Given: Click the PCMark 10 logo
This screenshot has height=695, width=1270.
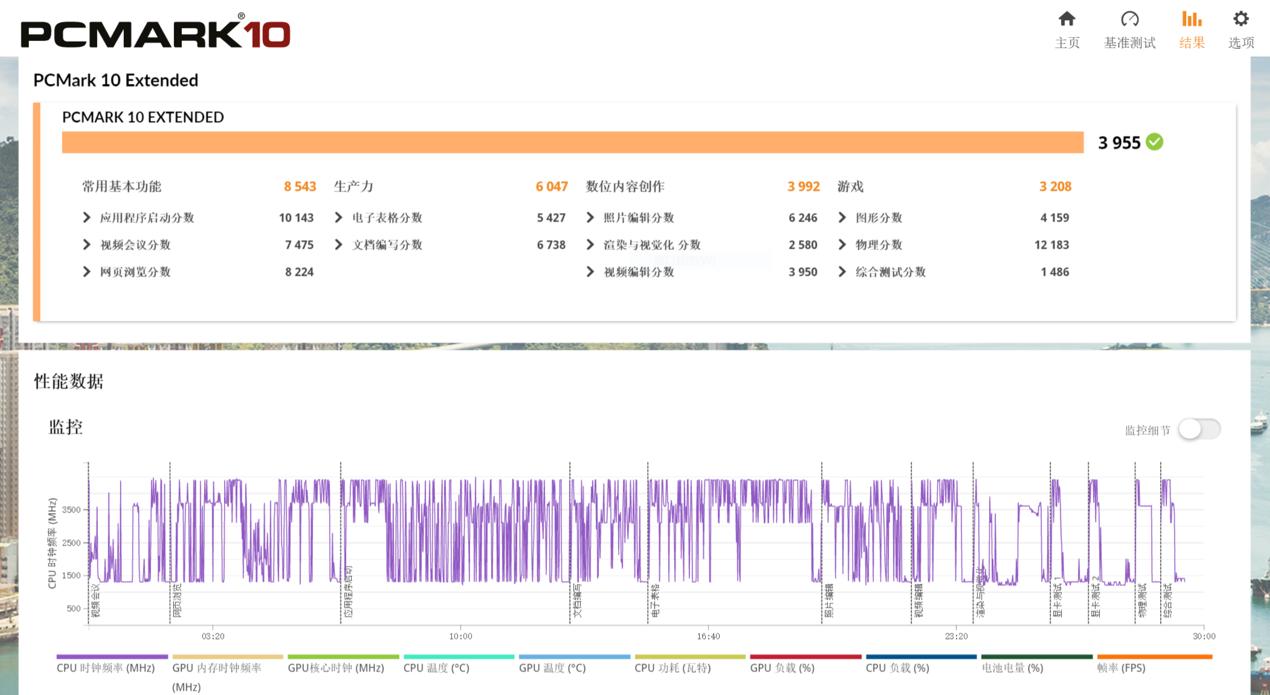Looking at the screenshot, I should 155,32.
